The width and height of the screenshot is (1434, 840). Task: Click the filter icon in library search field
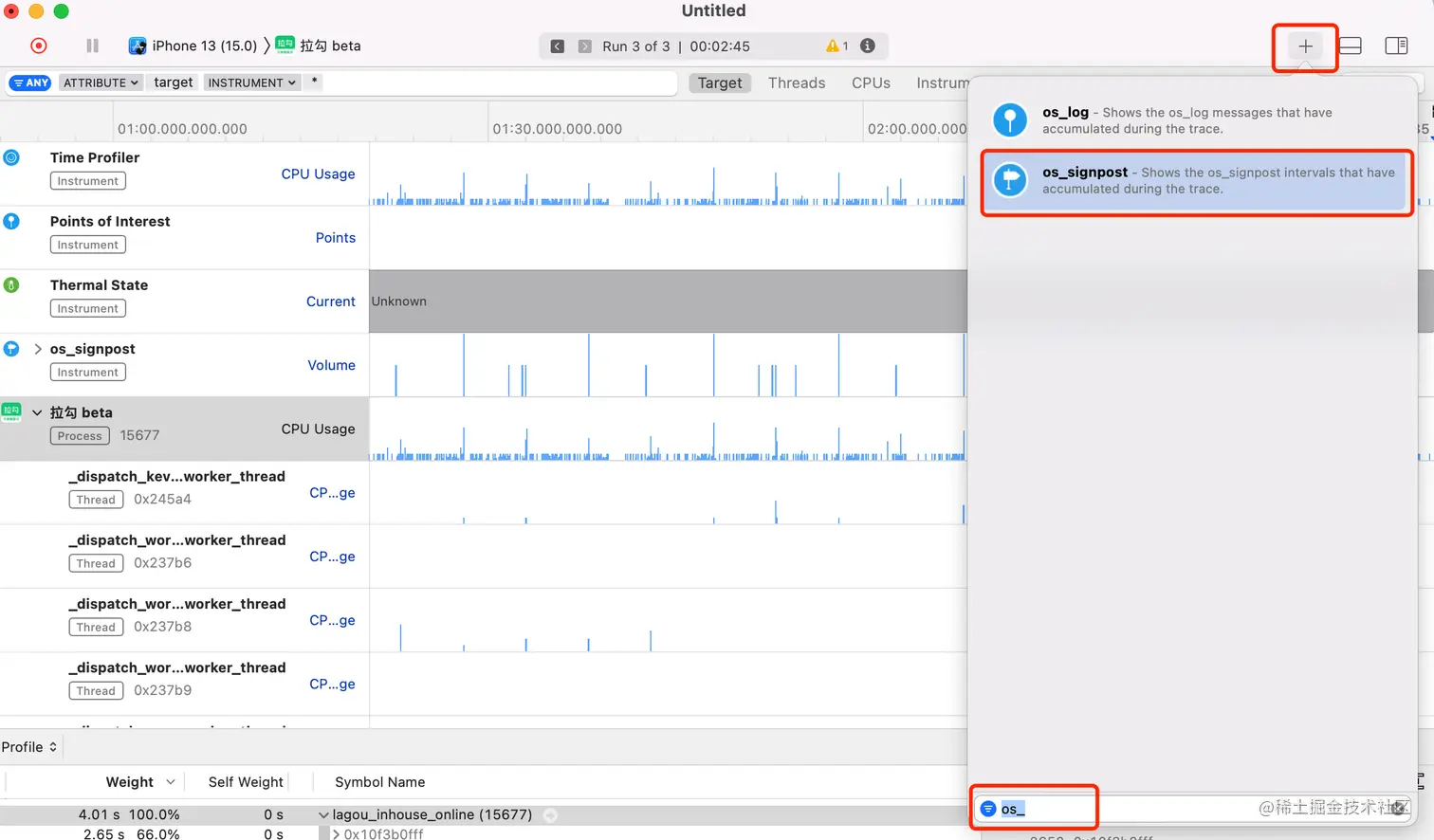coord(988,809)
